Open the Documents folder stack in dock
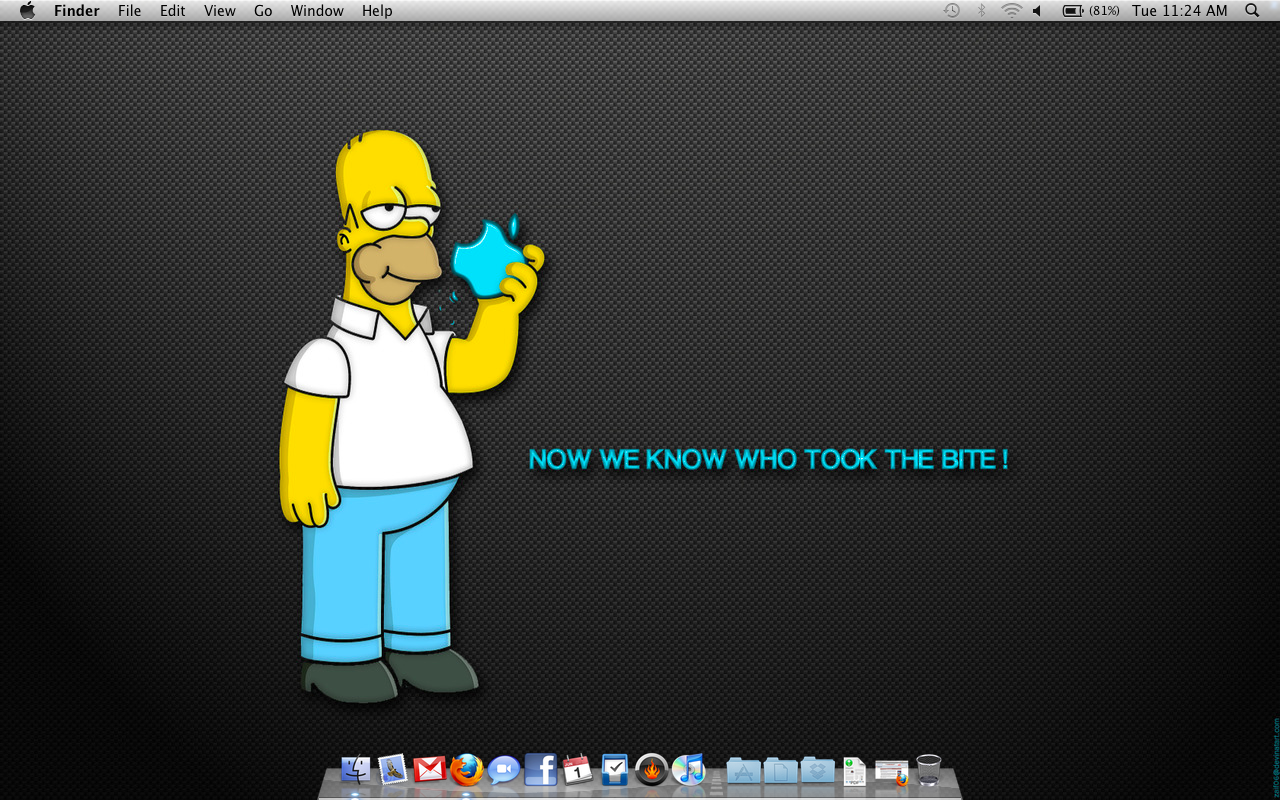The image size is (1280, 800). (780, 770)
